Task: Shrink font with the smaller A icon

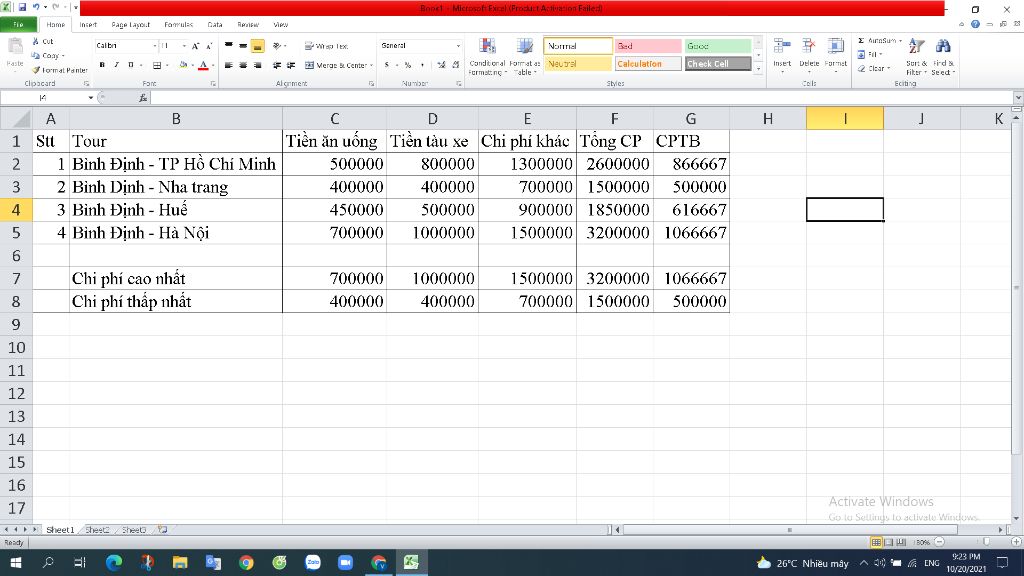Action: point(209,46)
